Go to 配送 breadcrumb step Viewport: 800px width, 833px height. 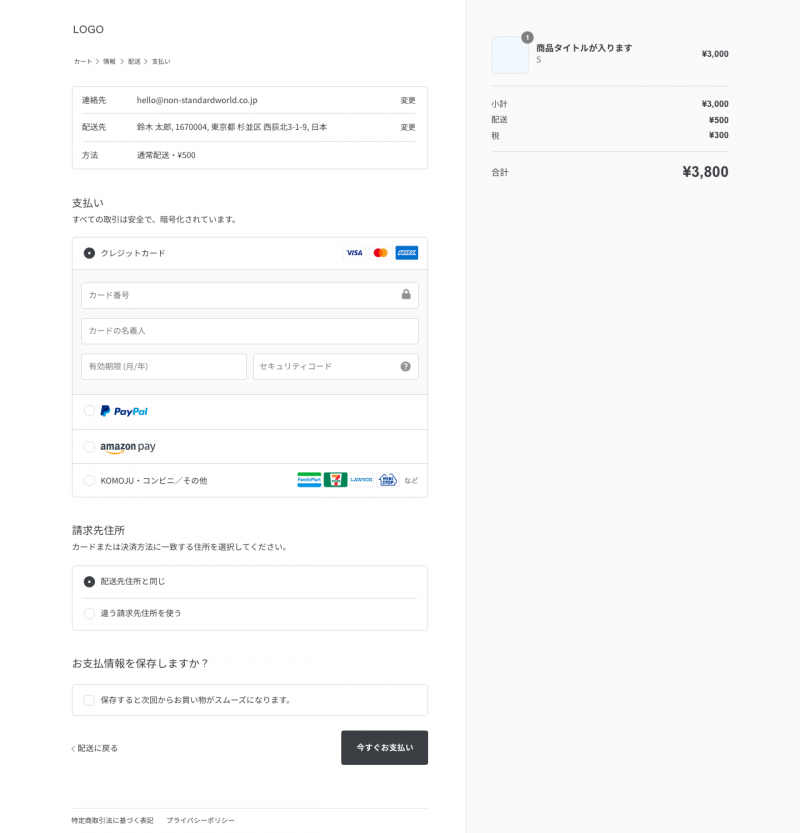pos(134,62)
